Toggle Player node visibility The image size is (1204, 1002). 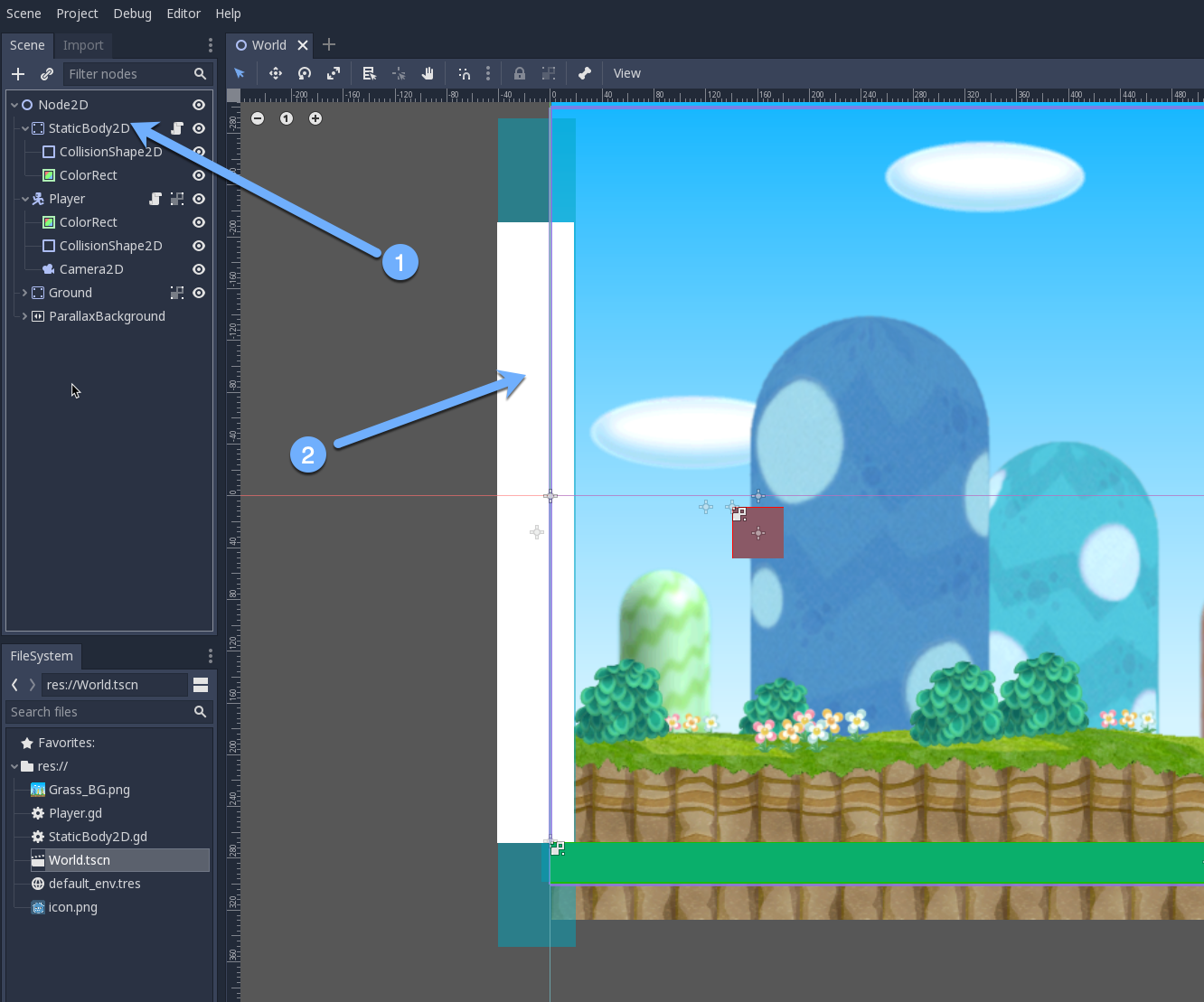[x=199, y=199]
